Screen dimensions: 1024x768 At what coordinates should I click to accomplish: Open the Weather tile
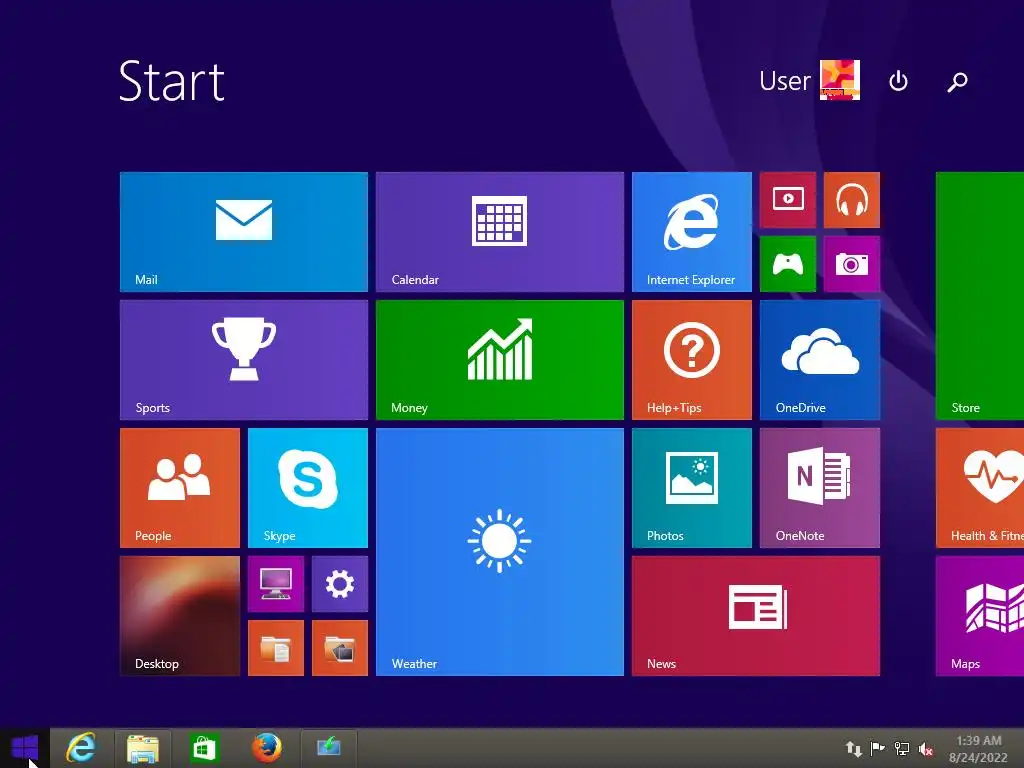[x=500, y=552]
